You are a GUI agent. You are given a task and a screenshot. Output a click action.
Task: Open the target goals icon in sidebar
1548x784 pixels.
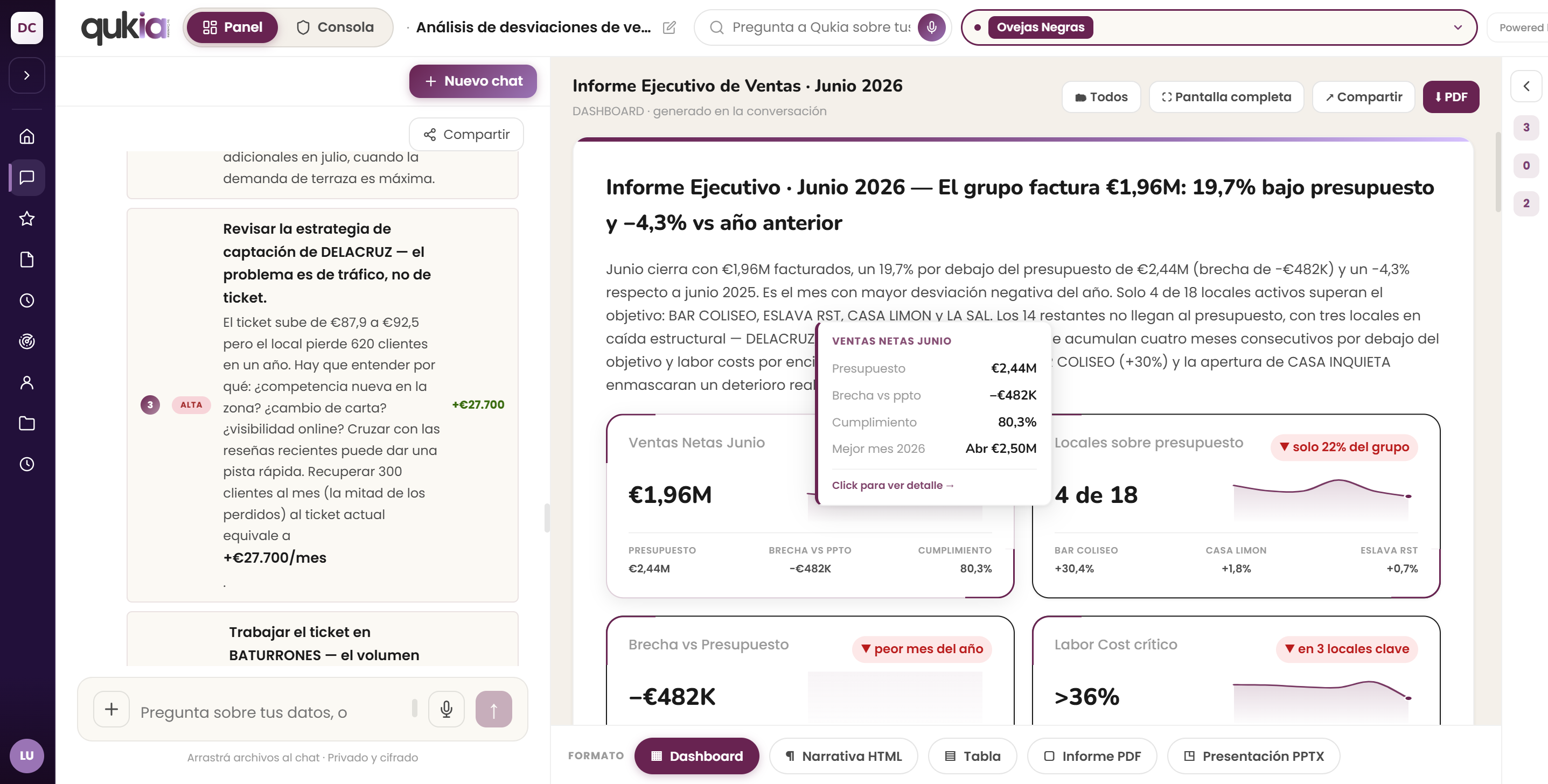[26, 341]
